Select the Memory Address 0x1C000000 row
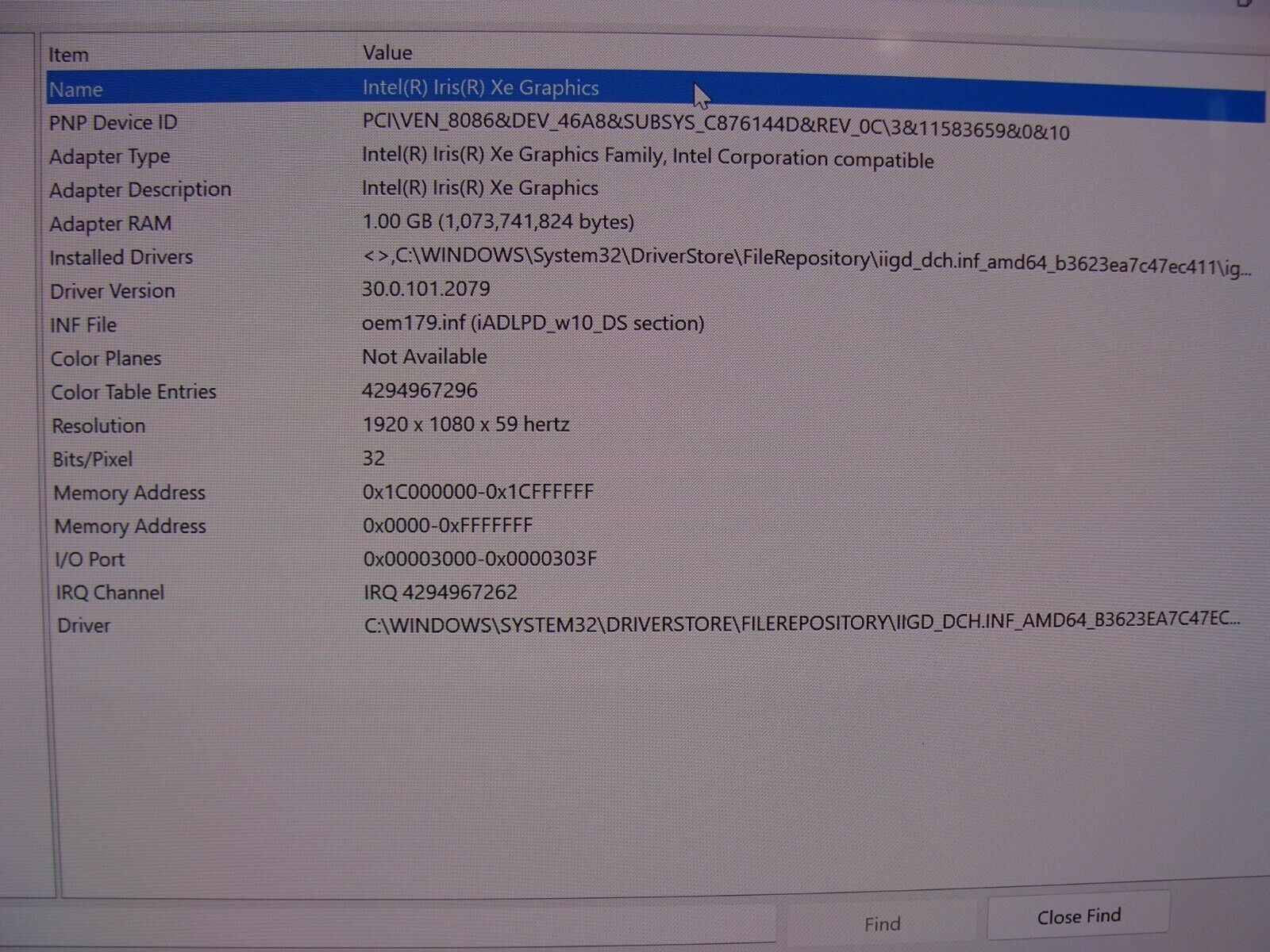This screenshot has width=1270, height=952. (x=655, y=493)
